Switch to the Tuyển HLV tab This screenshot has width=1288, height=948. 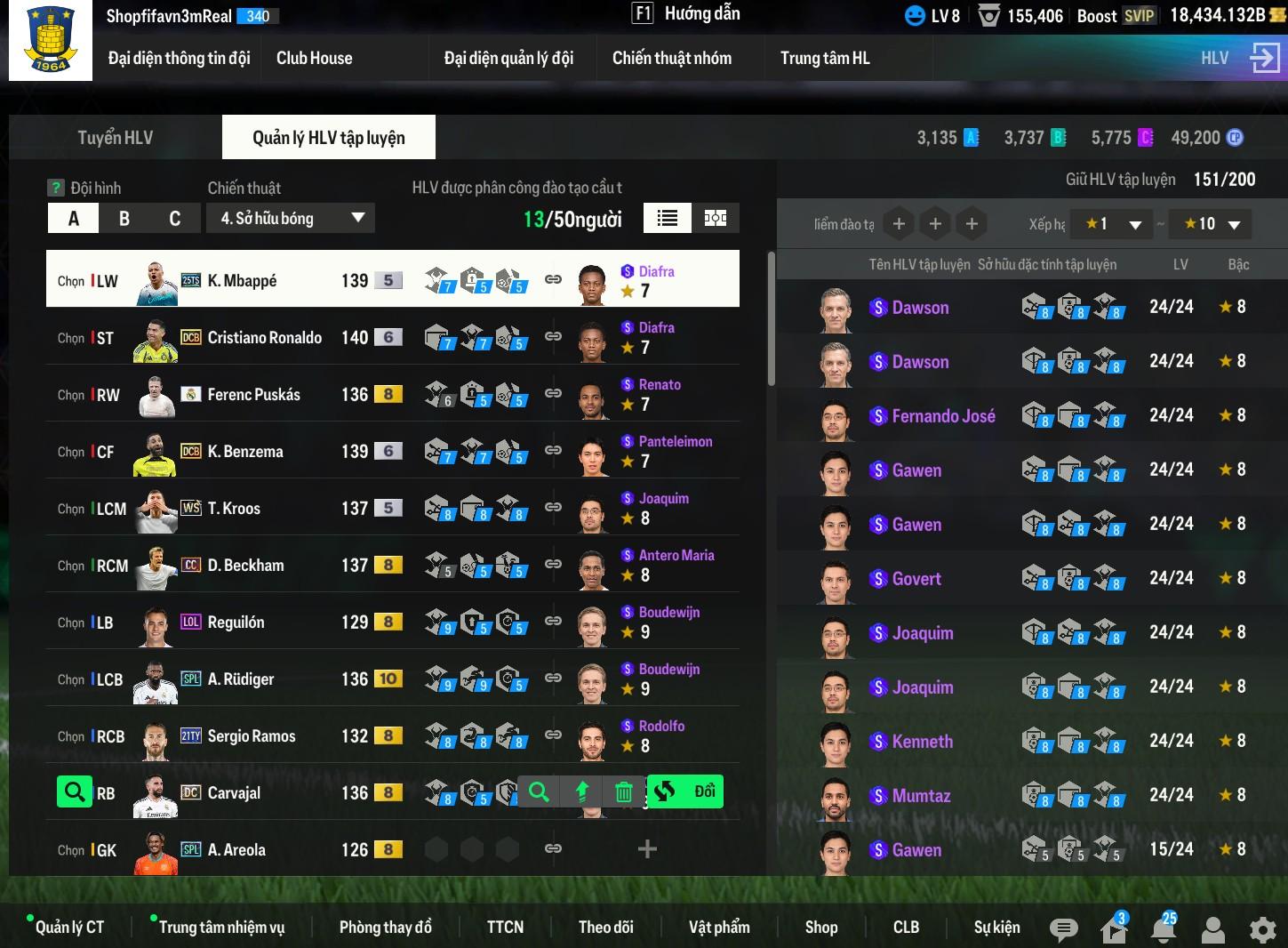pyautogui.click(x=116, y=138)
